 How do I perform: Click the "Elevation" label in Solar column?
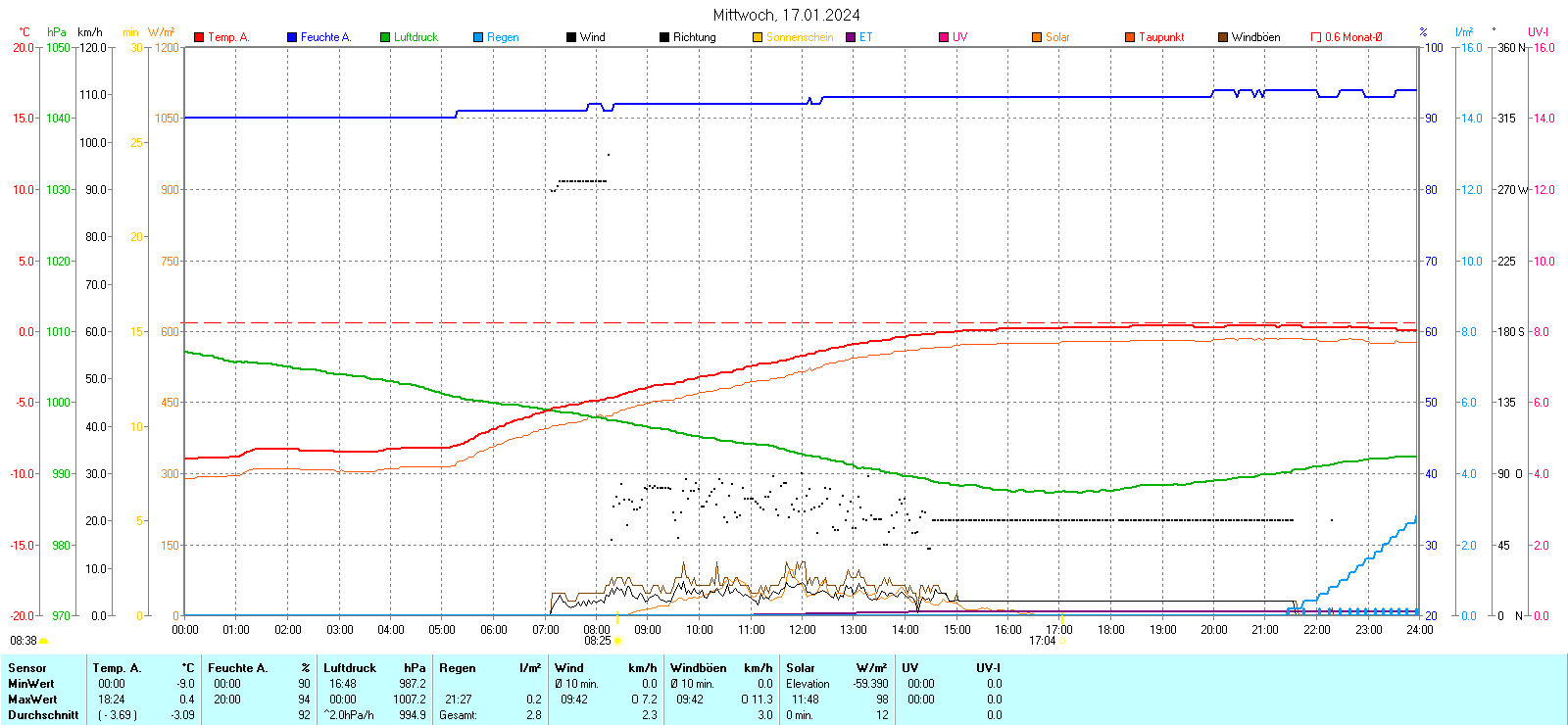click(808, 684)
